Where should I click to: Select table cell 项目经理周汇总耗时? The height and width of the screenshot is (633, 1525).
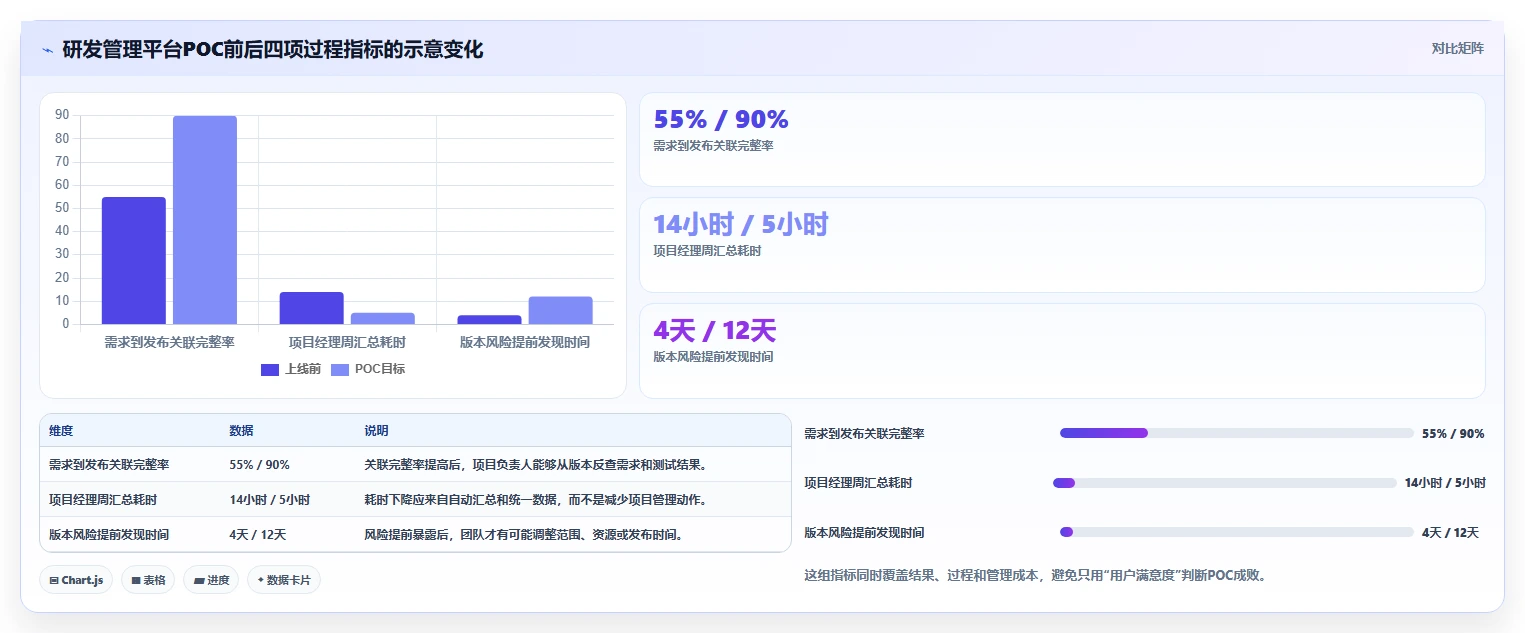103,500
